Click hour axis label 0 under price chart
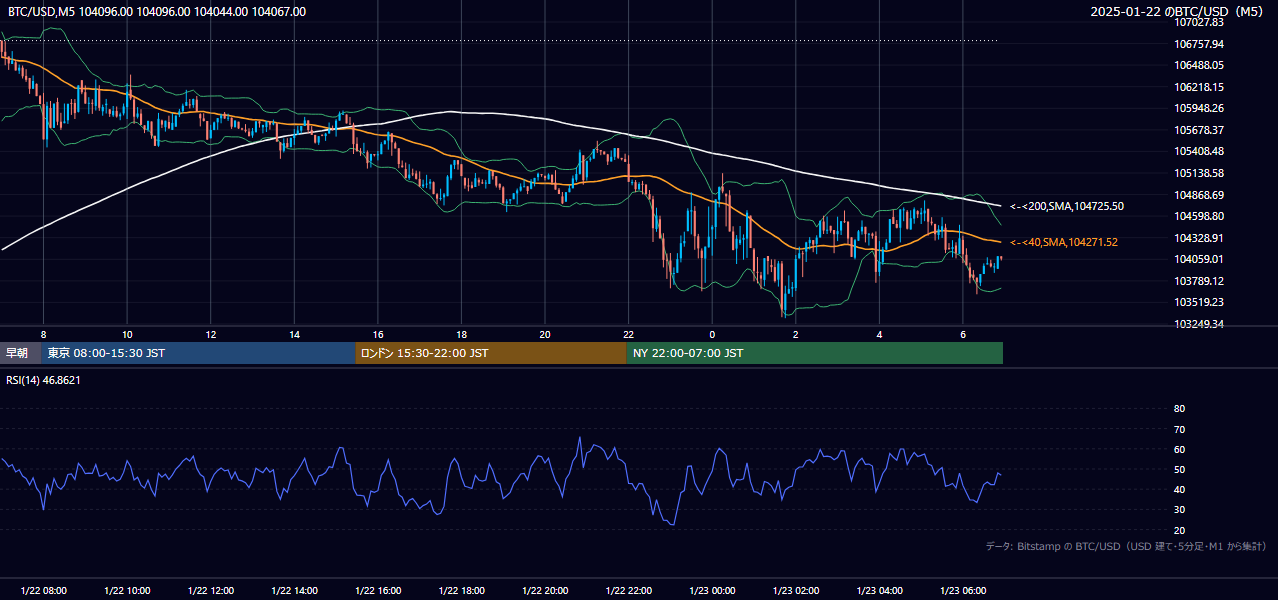The width and height of the screenshot is (1278, 600). point(712,334)
